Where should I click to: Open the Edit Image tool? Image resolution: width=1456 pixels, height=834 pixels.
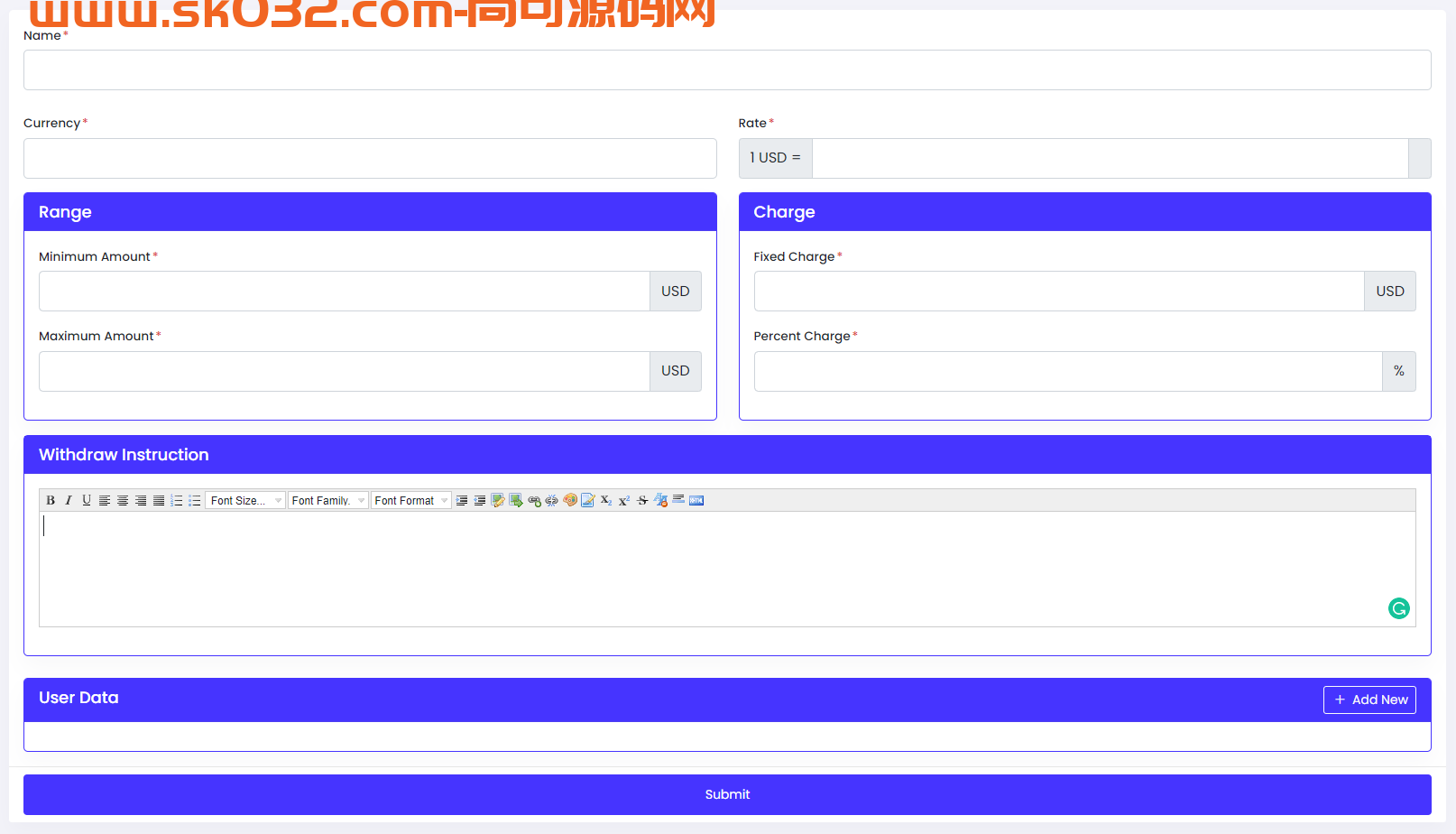click(498, 500)
